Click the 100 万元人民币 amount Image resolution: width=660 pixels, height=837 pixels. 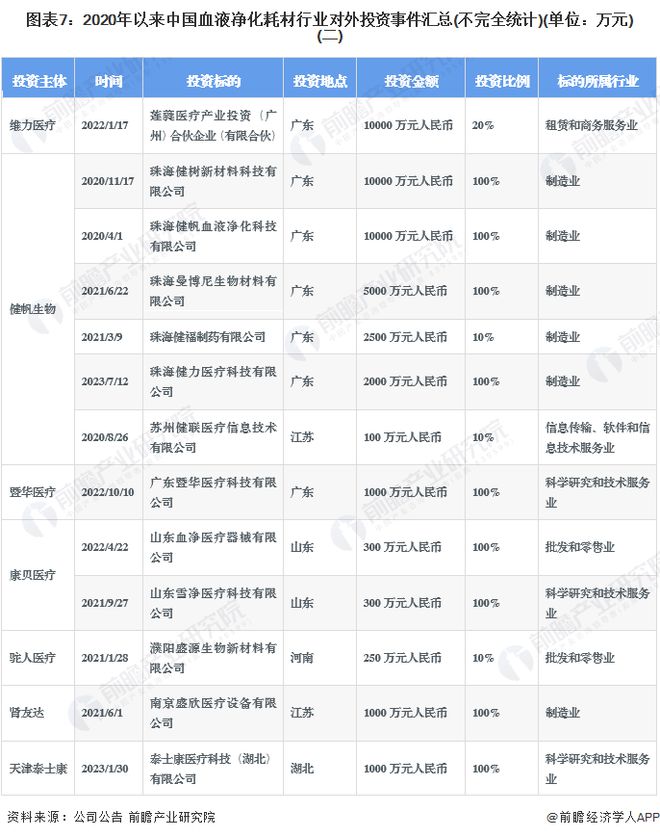coord(403,437)
